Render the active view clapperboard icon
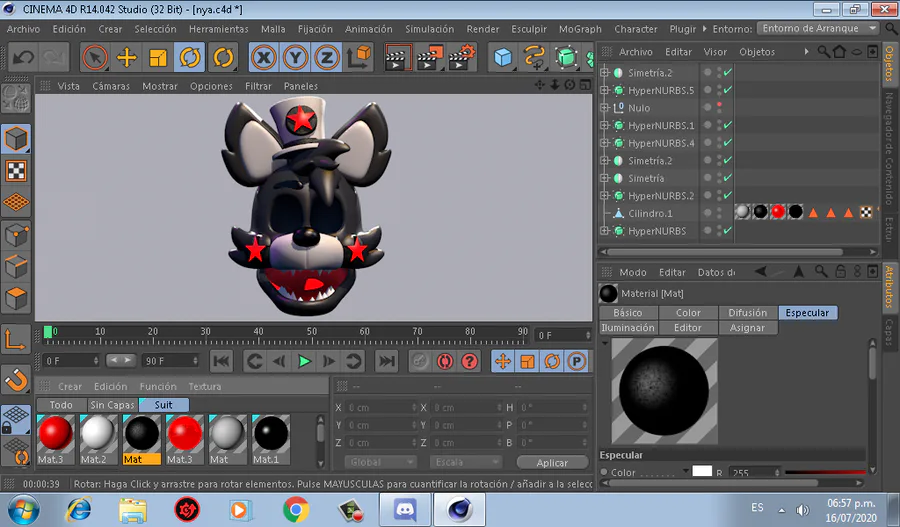 click(397, 57)
